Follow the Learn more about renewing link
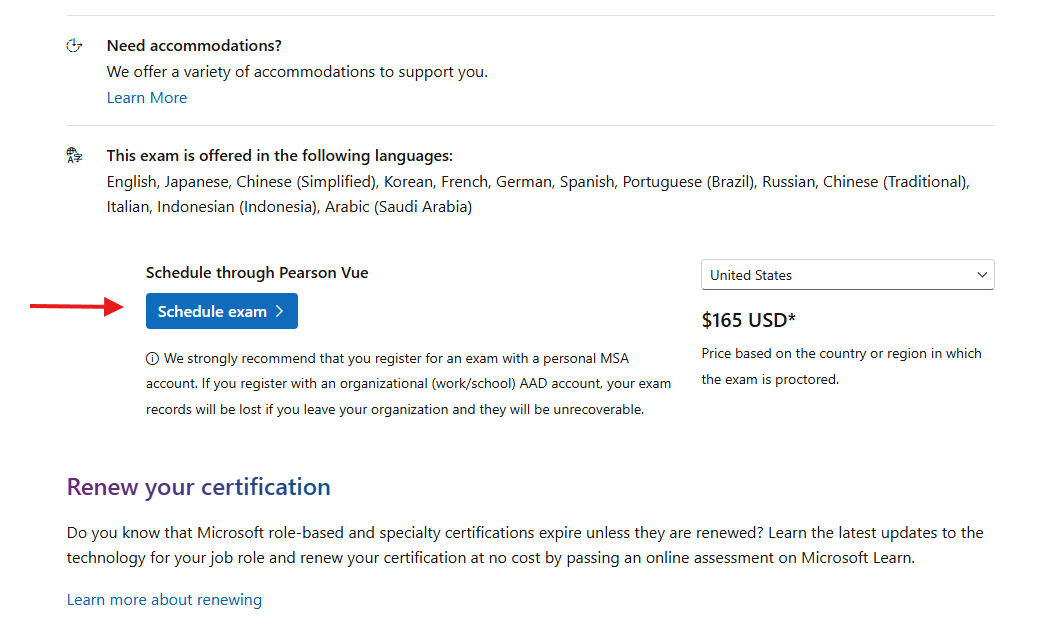Viewport: 1047px width, 632px height. [x=164, y=600]
